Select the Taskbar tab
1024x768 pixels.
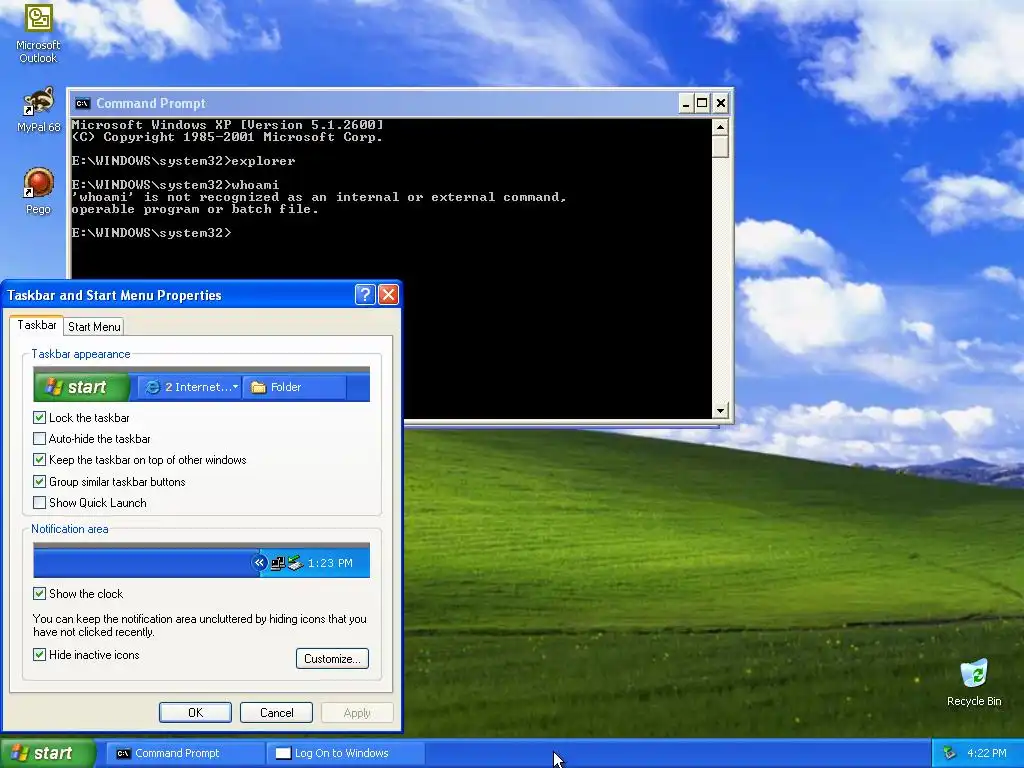37,325
